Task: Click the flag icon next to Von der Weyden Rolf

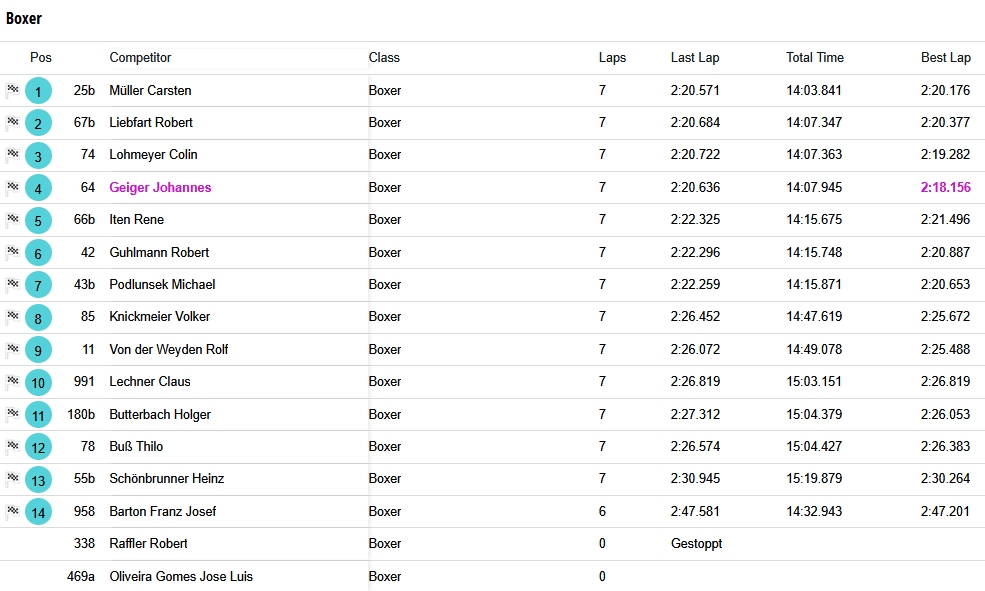Action: (x=12, y=349)
